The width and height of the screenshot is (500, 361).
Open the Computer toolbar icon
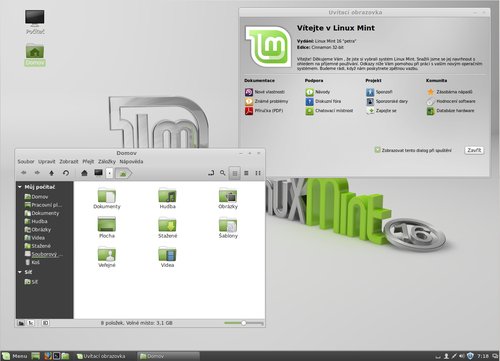click(98, 173)
